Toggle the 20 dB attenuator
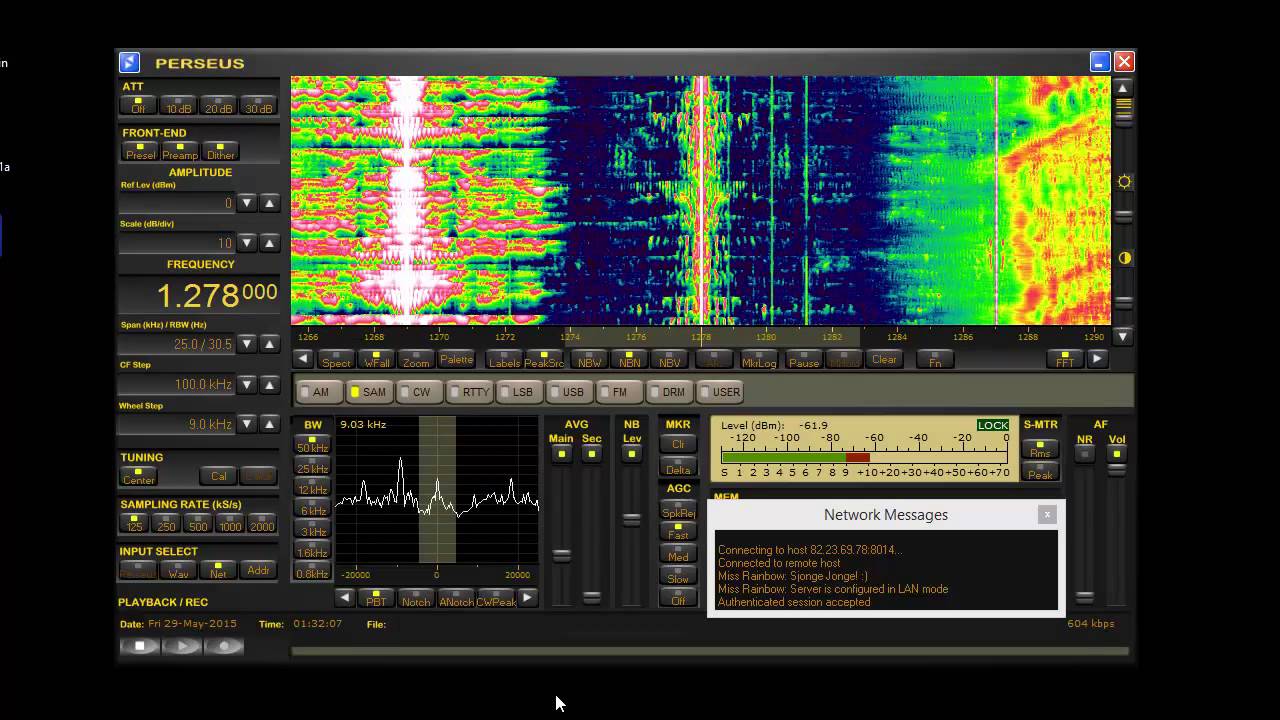 219,105
